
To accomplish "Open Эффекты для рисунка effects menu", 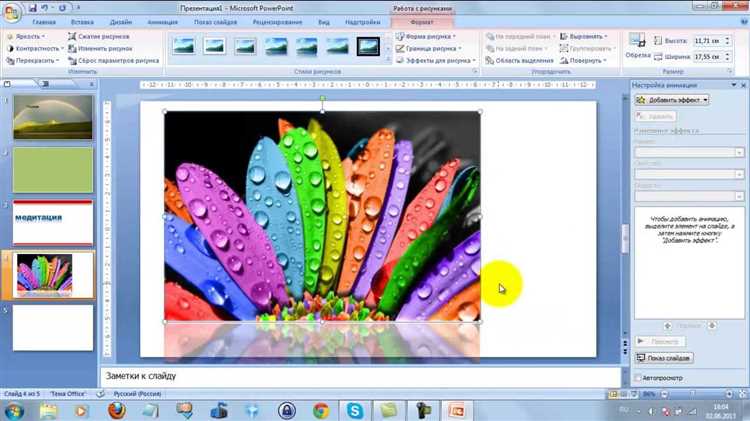I will (436, 61).
